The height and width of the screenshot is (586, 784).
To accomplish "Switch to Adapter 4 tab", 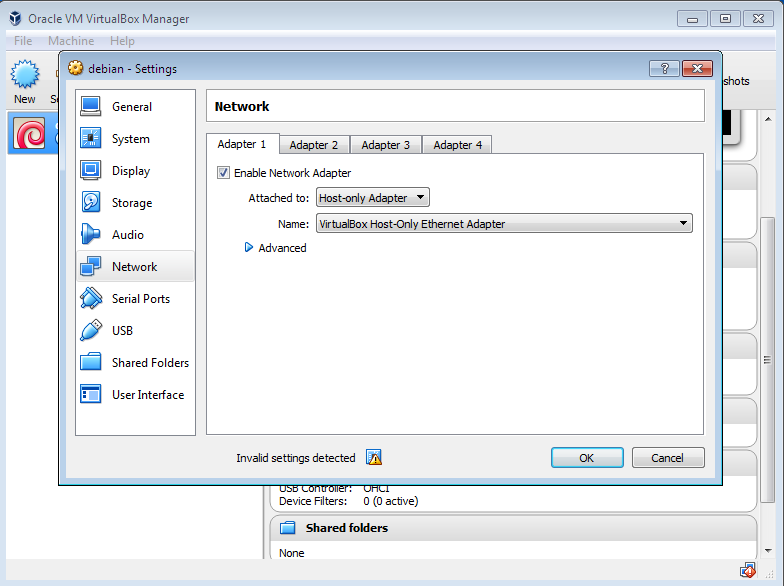I will (458, 145).
